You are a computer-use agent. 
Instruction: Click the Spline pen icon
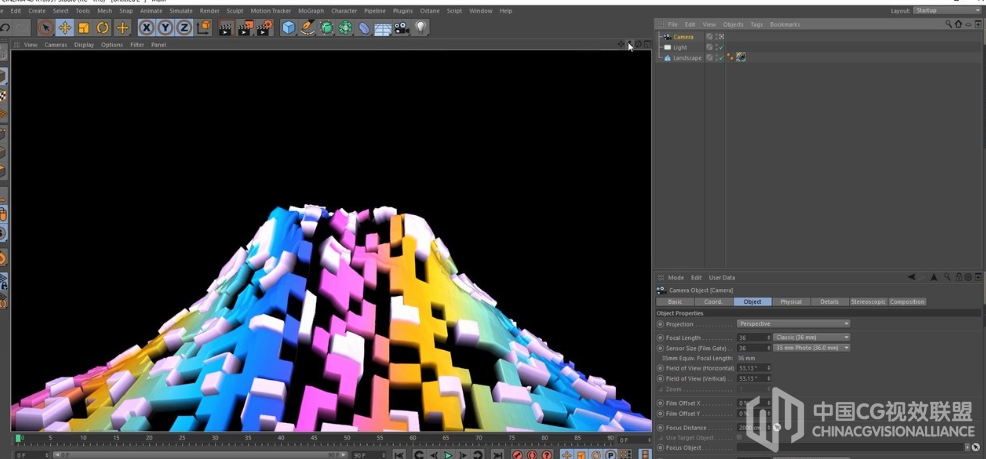pyautogui.click(x=307, y=28)
